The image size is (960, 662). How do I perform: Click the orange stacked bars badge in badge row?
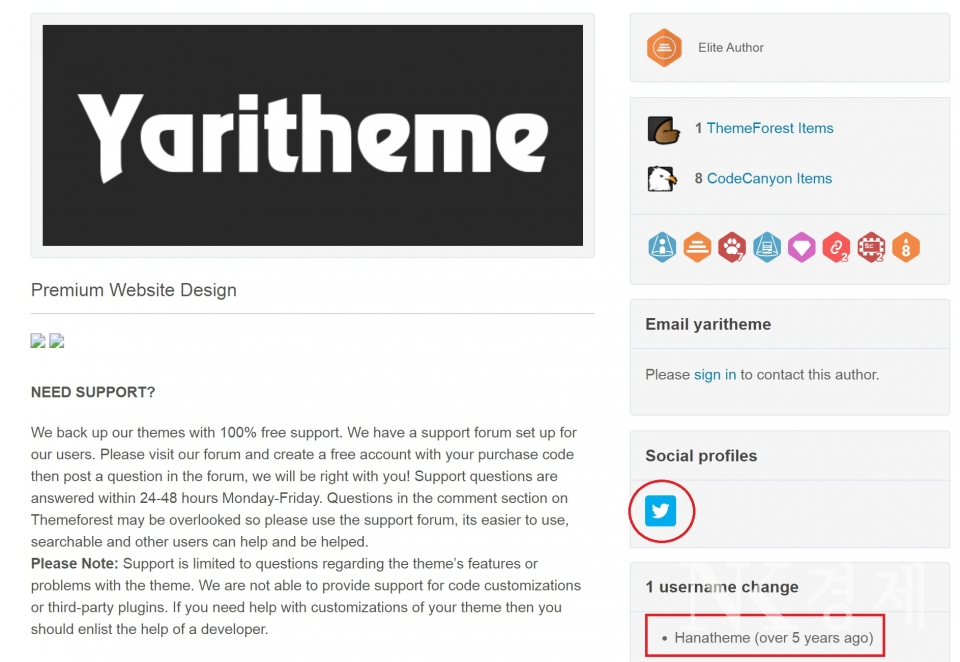(697, 247)
